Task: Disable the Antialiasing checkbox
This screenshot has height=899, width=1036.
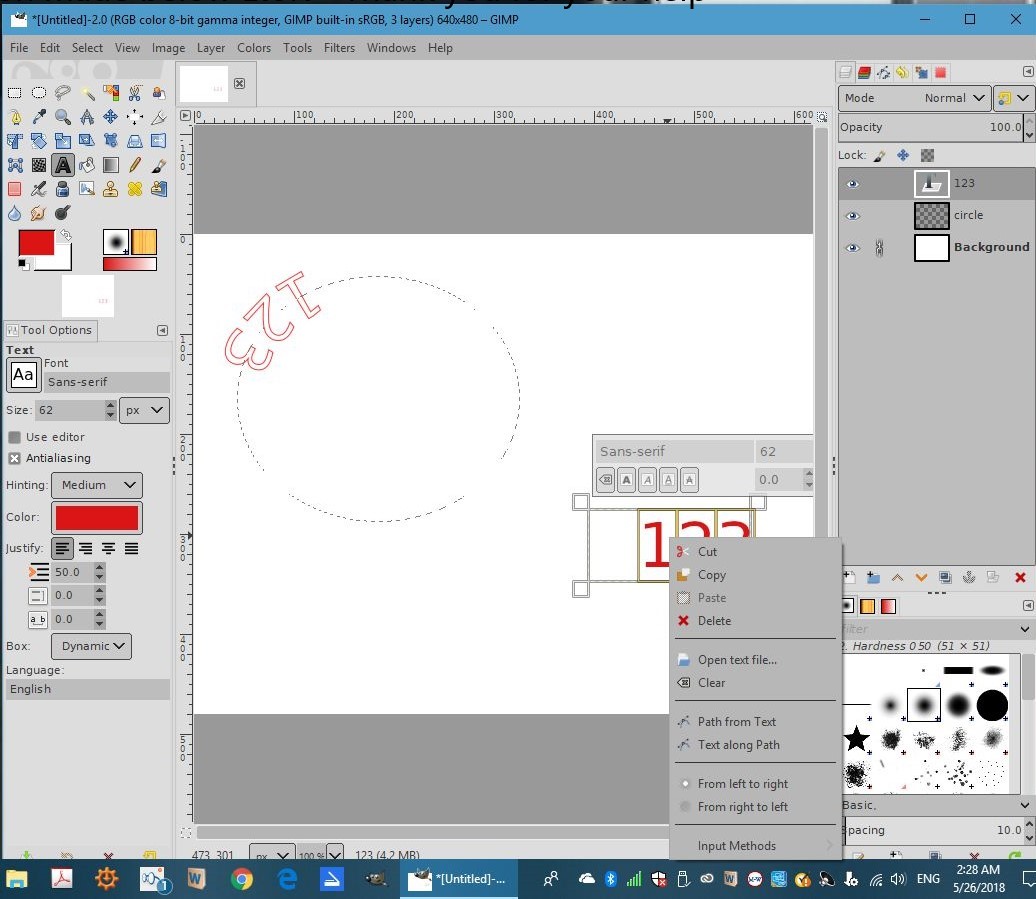Action: pyautogui.click(x=15, y=458)
